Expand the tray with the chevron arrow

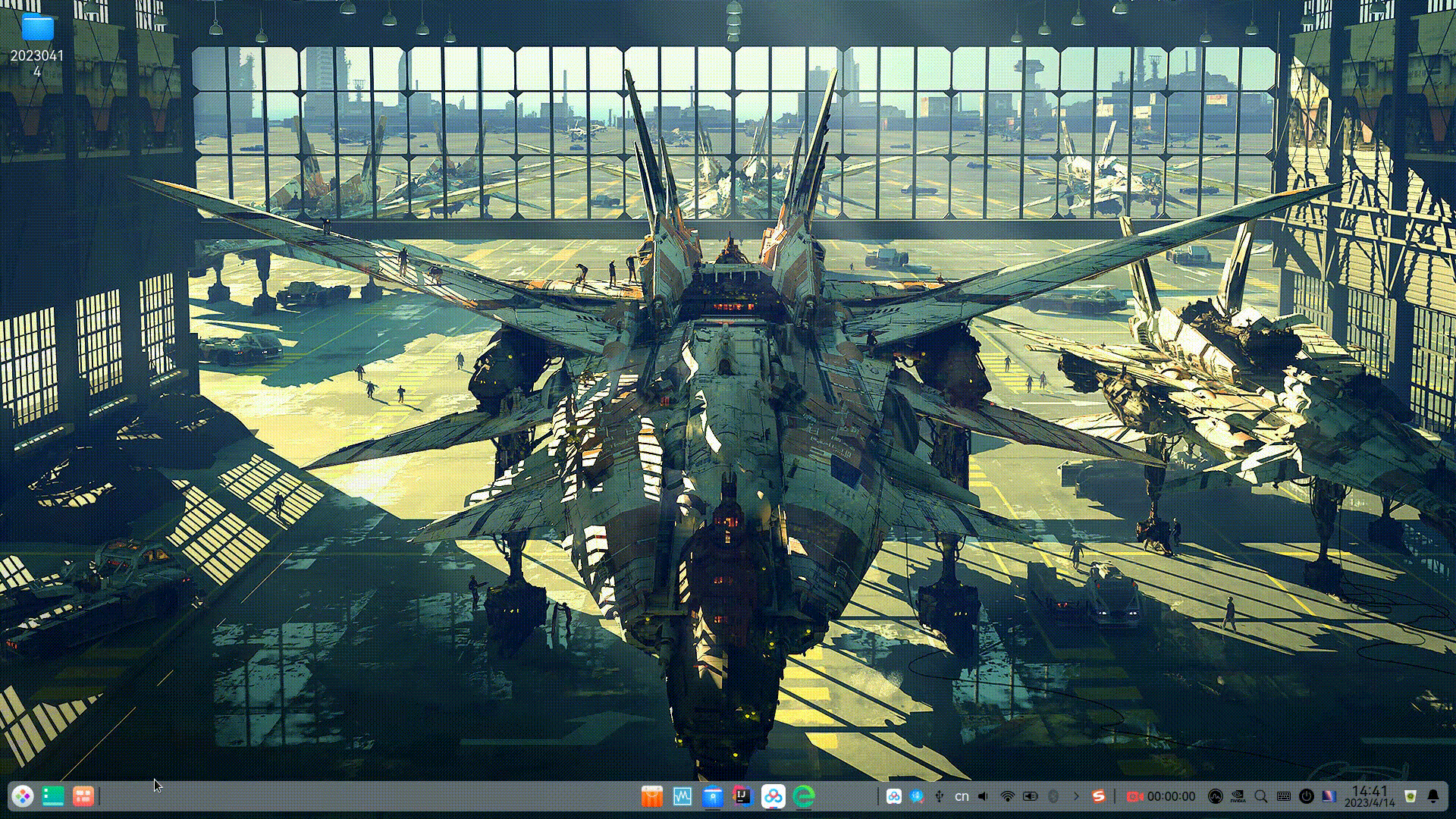click(x=1076, y=796)
